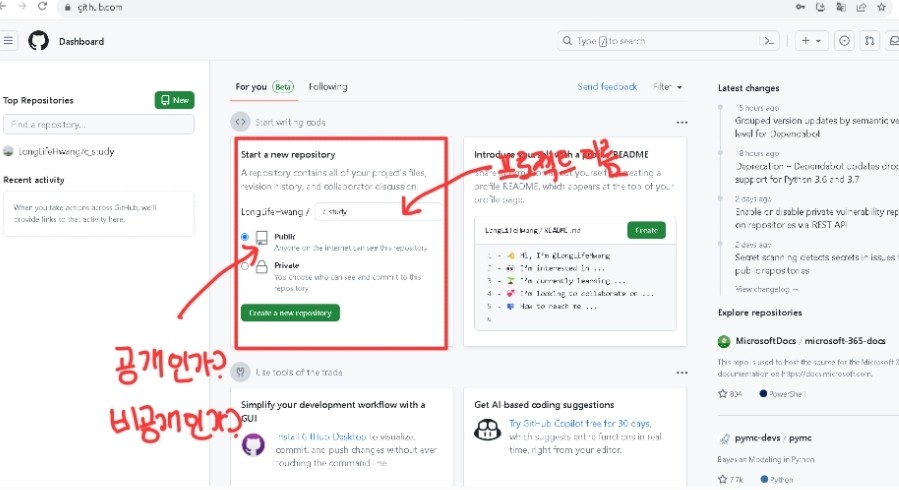Click the pymc-devs avatar icon
The height and width of the screenshot is (490, 899).
(724, 439)
